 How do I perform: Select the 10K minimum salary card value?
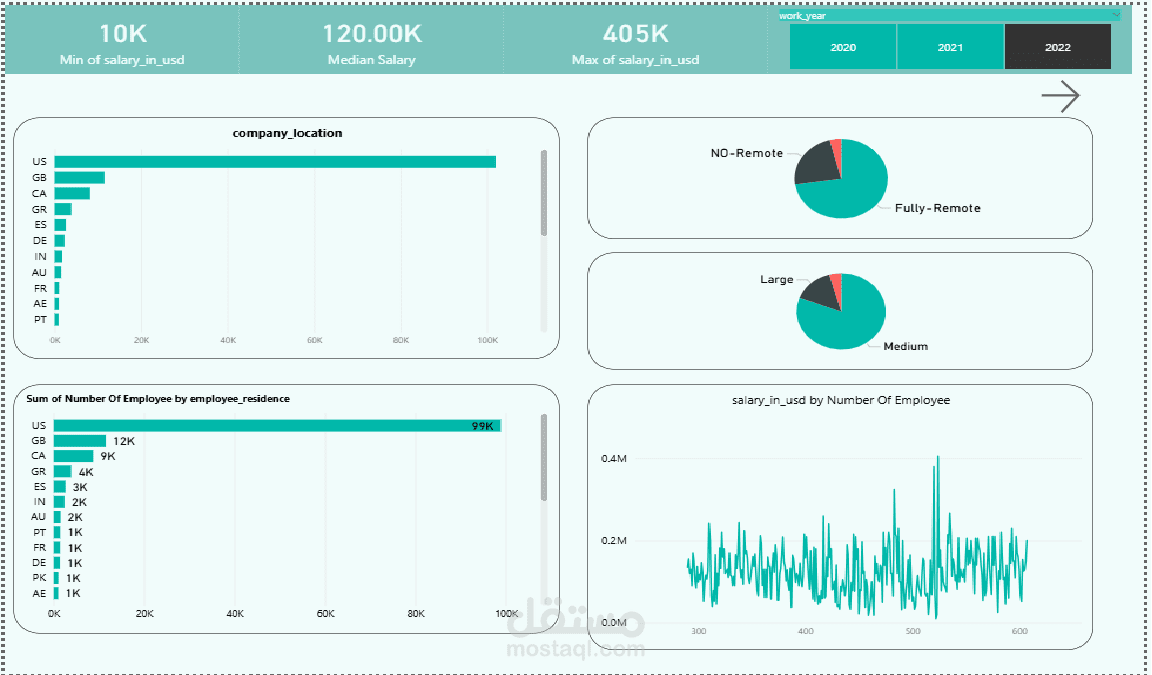pos(123,34)
